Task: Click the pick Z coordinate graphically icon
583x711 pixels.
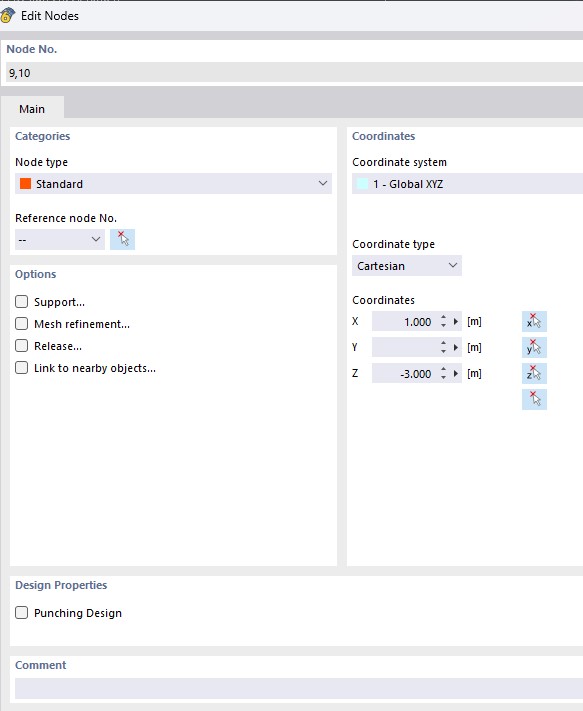Action: pyautogui.click(x=534, y=374)
